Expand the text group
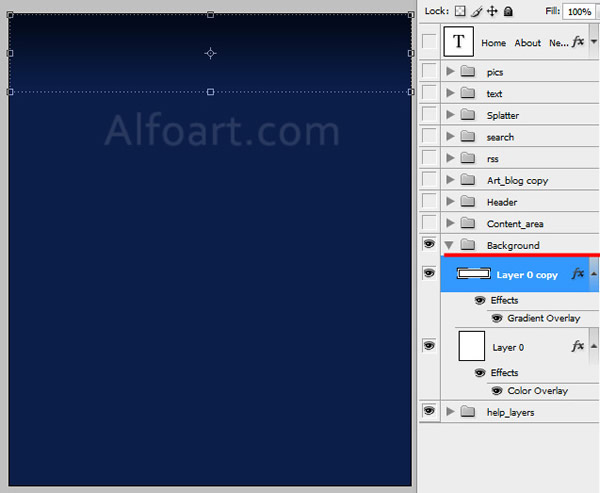The height and width of the screenshot is (493, 600). click(450, 93)
